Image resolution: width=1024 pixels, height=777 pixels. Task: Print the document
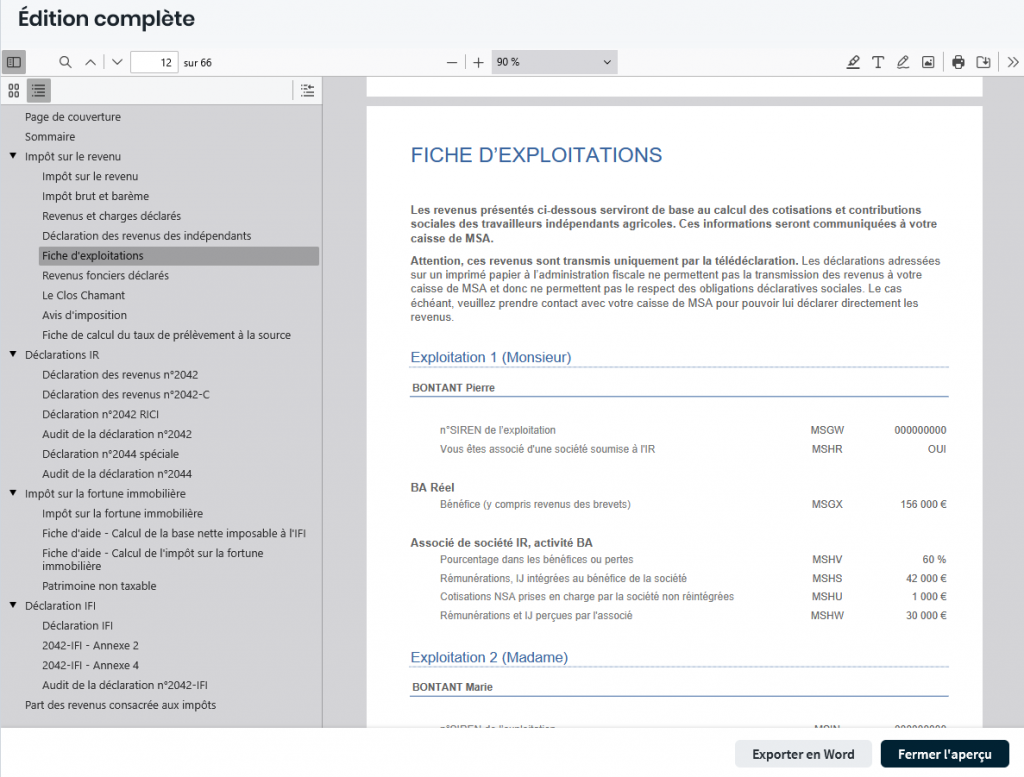tap(958, 62)
